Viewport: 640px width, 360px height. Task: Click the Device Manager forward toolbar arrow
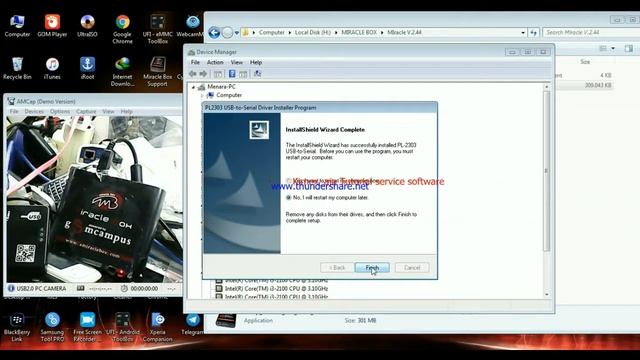(203, 74)
